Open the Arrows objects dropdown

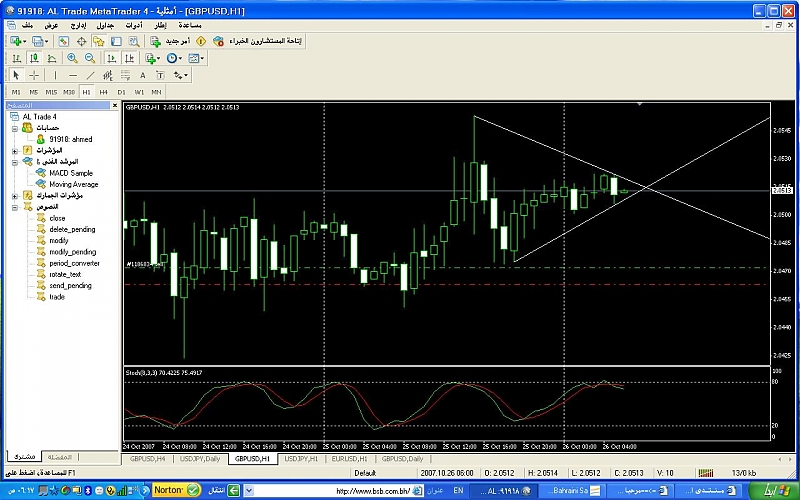point(181,75)
